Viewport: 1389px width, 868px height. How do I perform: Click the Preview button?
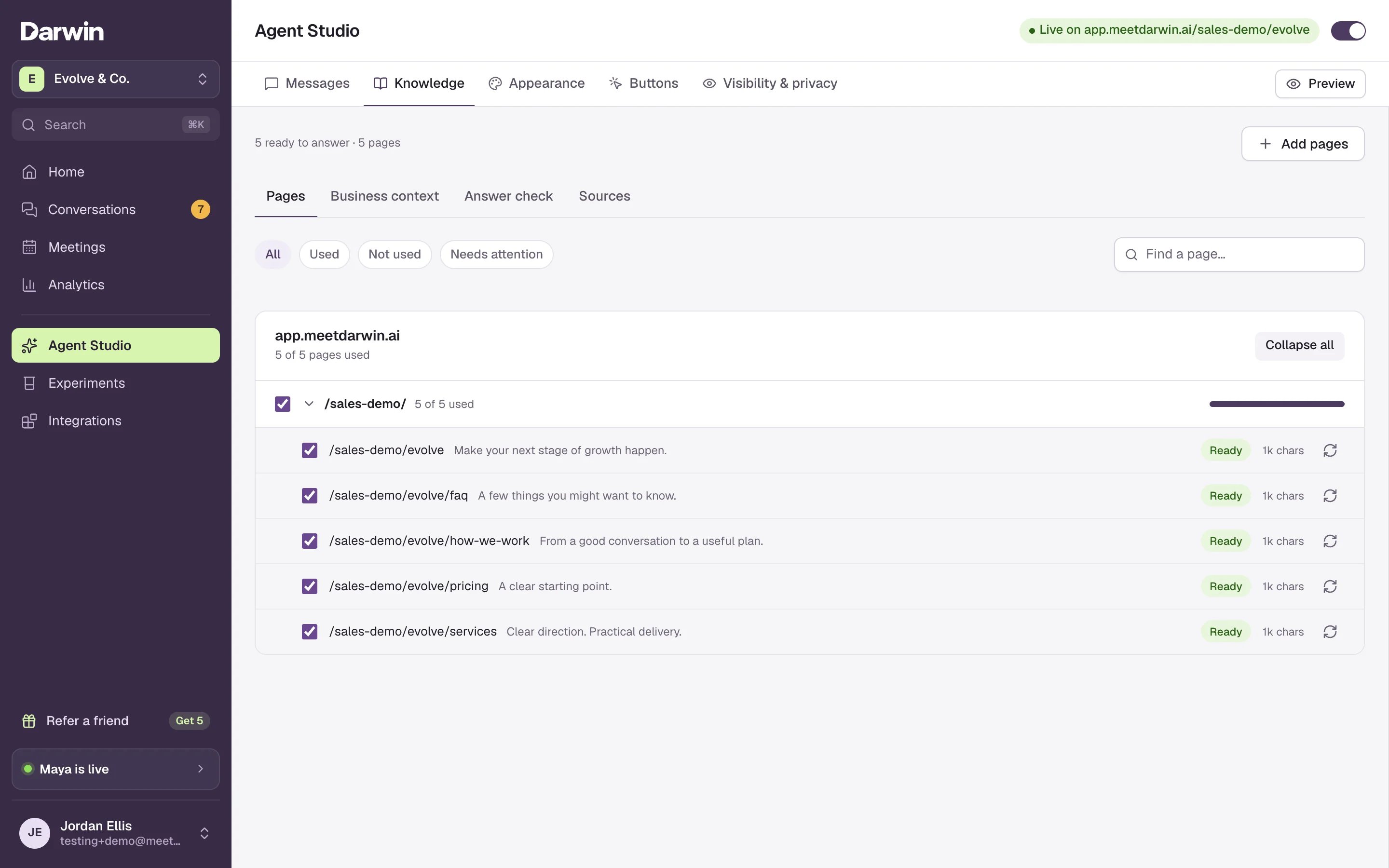pos(1320,84)
